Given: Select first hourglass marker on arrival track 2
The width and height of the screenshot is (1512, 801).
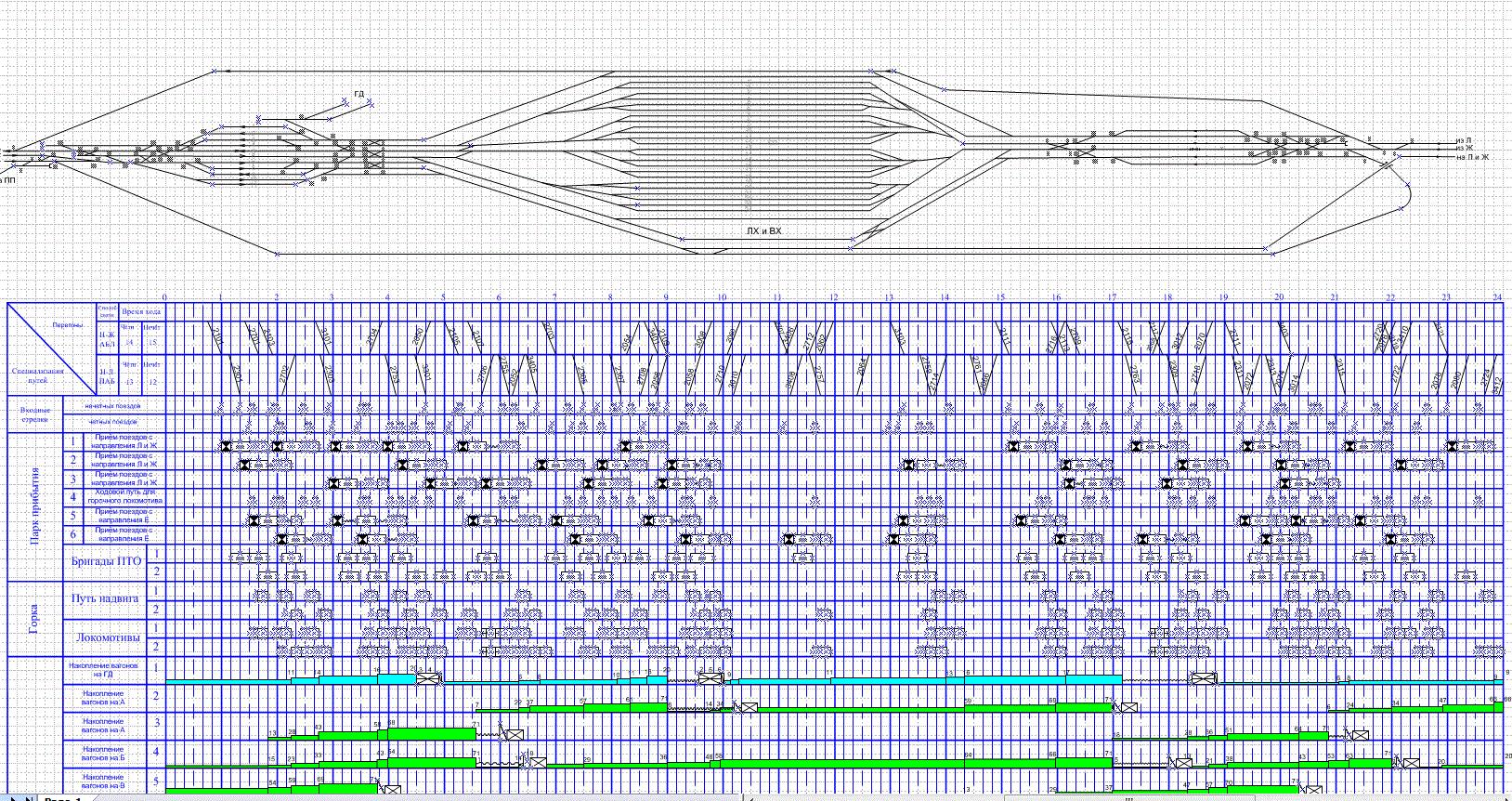Looking at the screenshot, I should 245,465.
